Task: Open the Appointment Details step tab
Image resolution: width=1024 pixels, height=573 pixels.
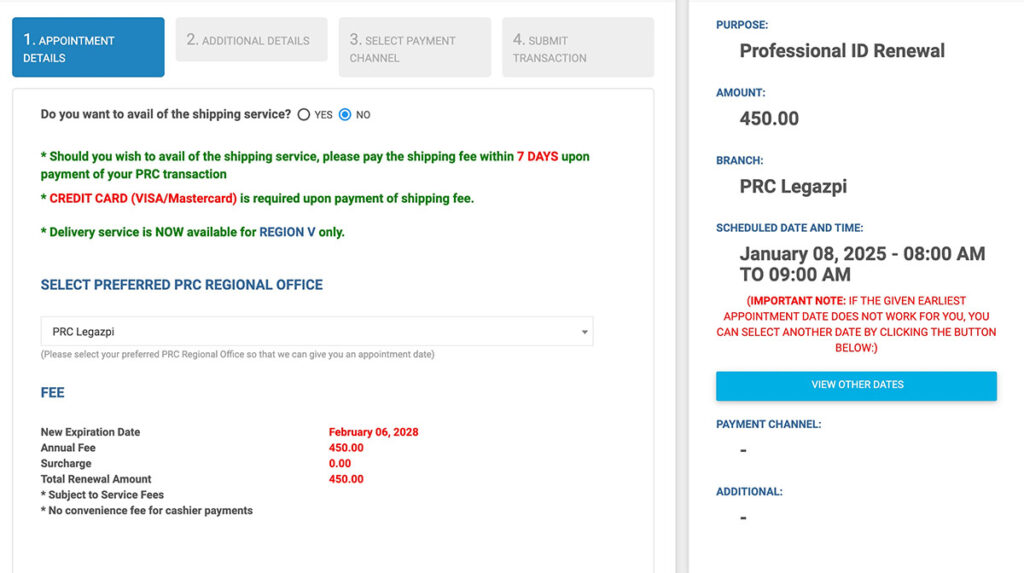Action: (x=88, y=48)
